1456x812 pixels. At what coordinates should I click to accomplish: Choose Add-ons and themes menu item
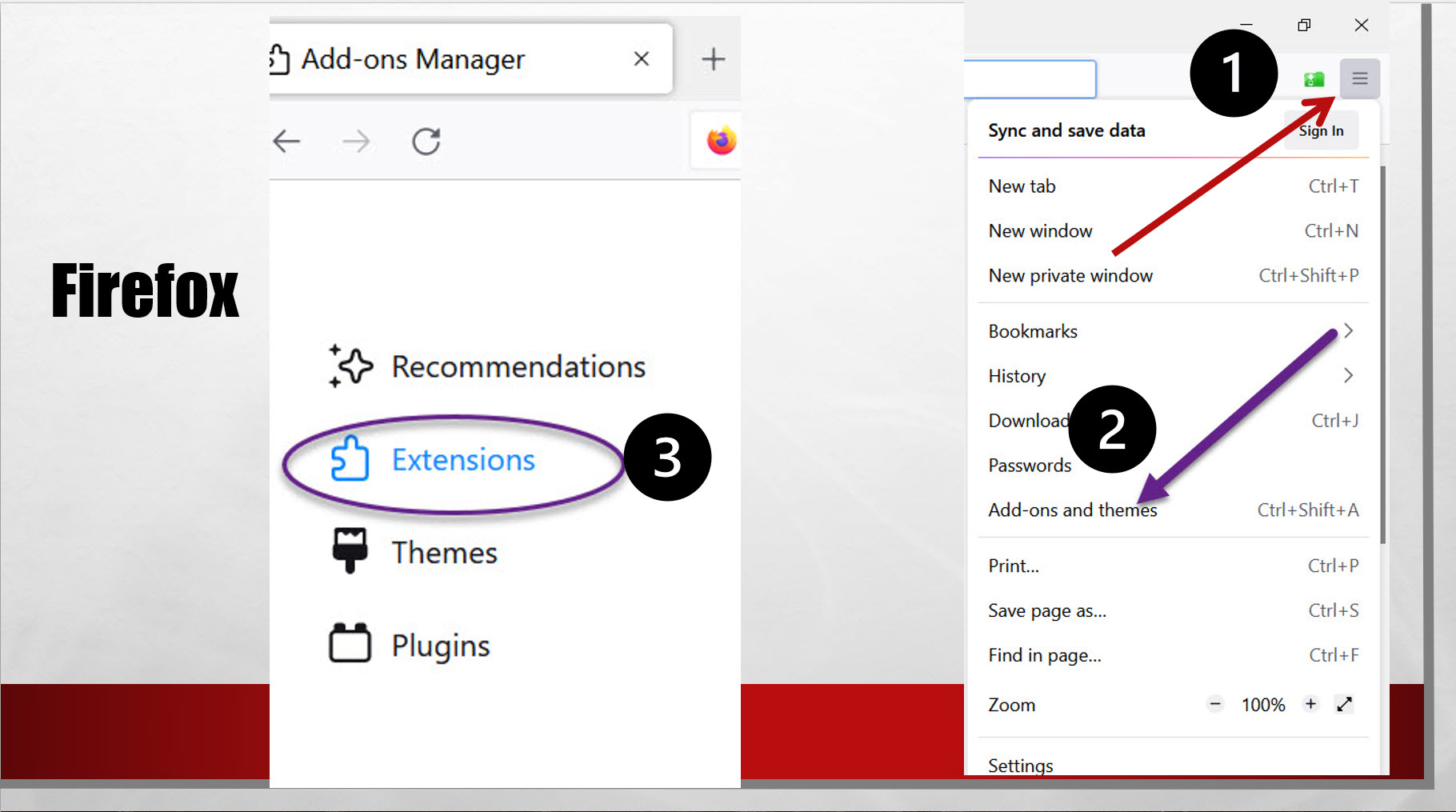pyautogui.click(x=1072, y=510)
